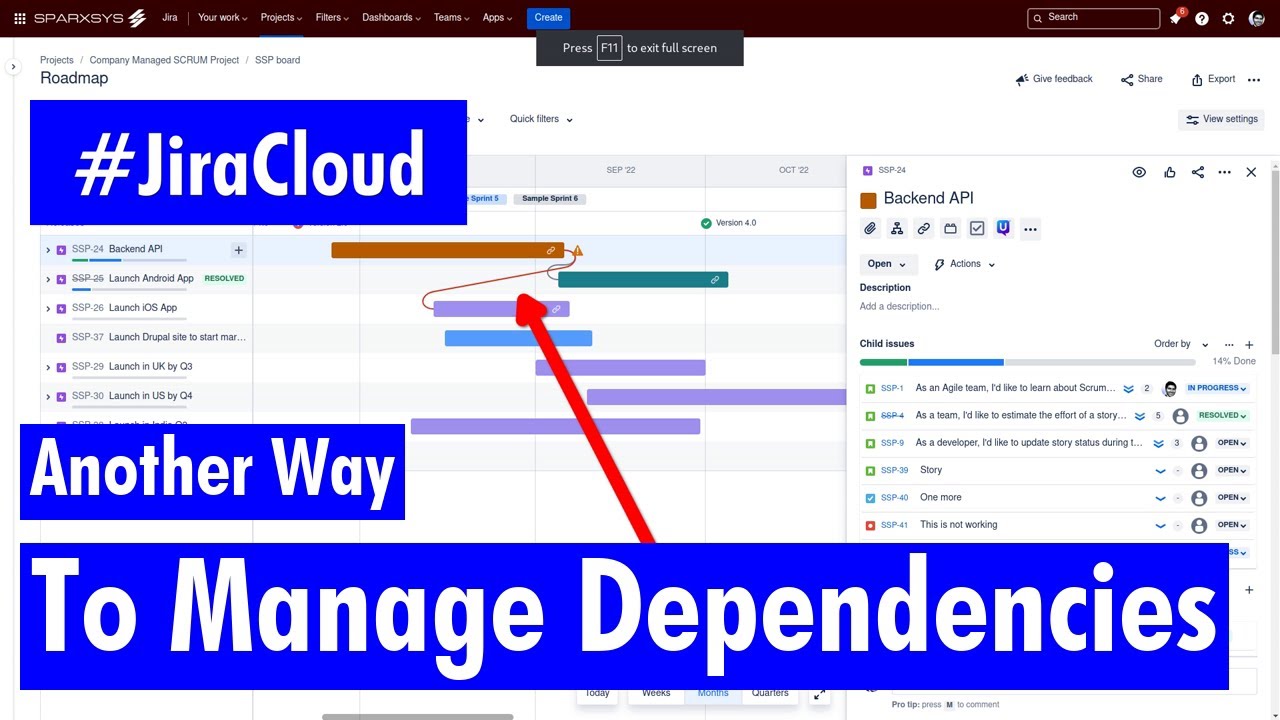1280x720 pixels.
Task: Click Give feedback
Action: click(x=1054, y=79)
